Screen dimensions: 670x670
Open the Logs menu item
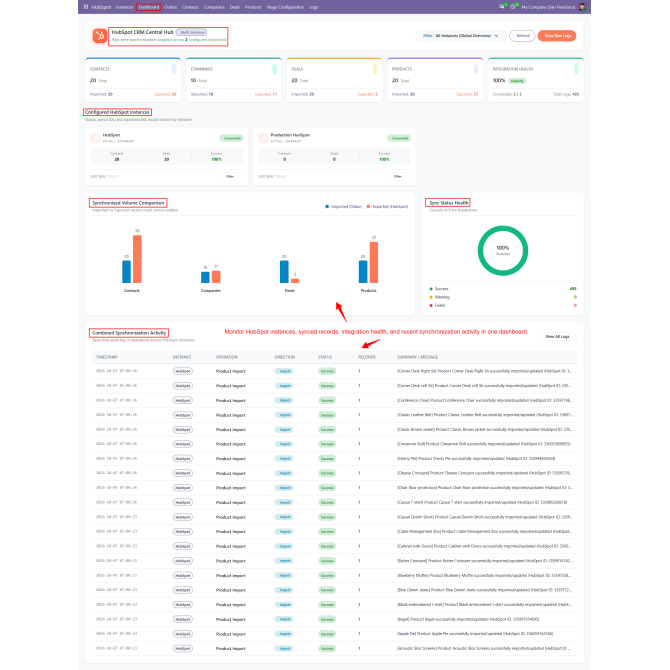(314, 7)
